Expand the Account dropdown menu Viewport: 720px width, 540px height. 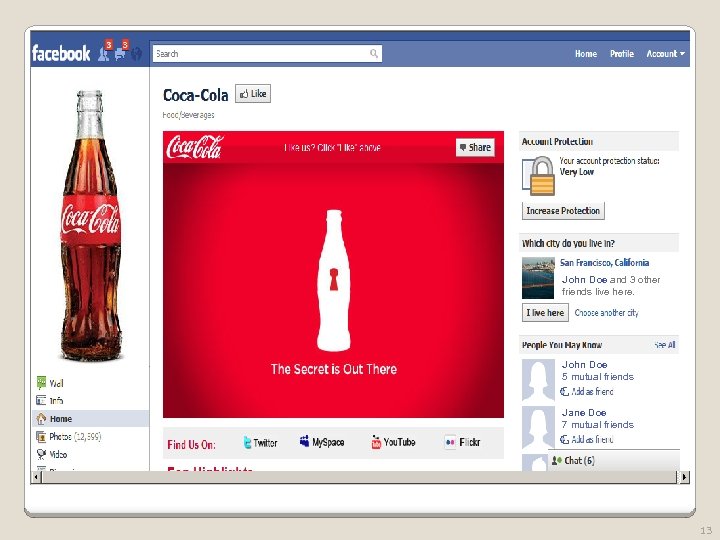(x=665, y=54)
